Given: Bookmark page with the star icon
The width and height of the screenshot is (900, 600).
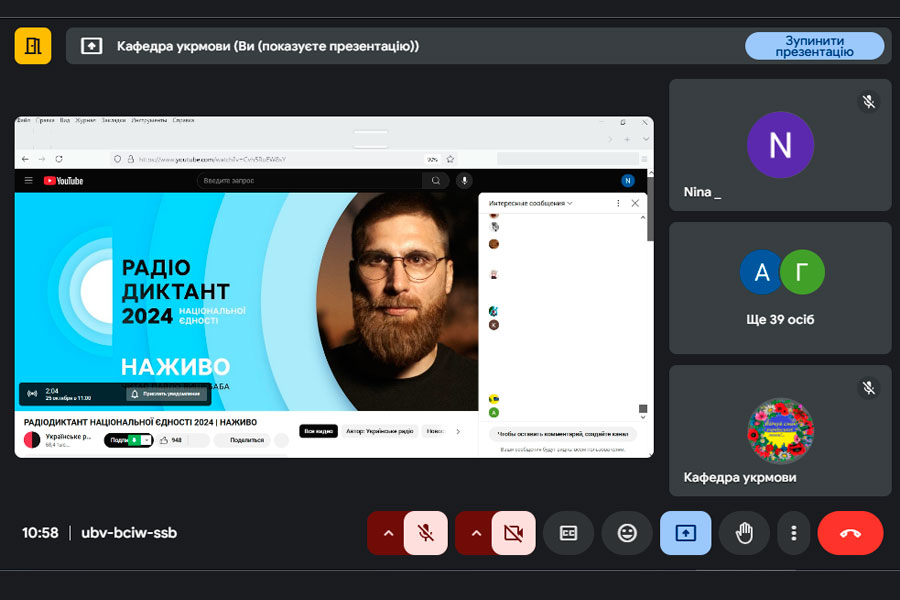Looking at the screenshot, I should [450, 159].
